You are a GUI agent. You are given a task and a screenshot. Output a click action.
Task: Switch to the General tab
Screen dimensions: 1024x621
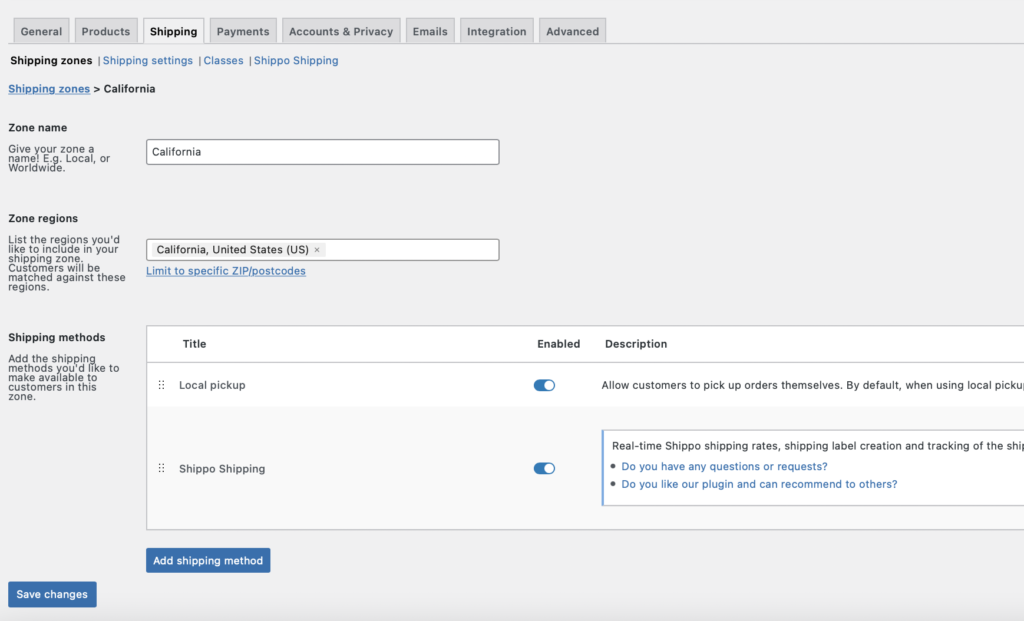tap(41, 31)
